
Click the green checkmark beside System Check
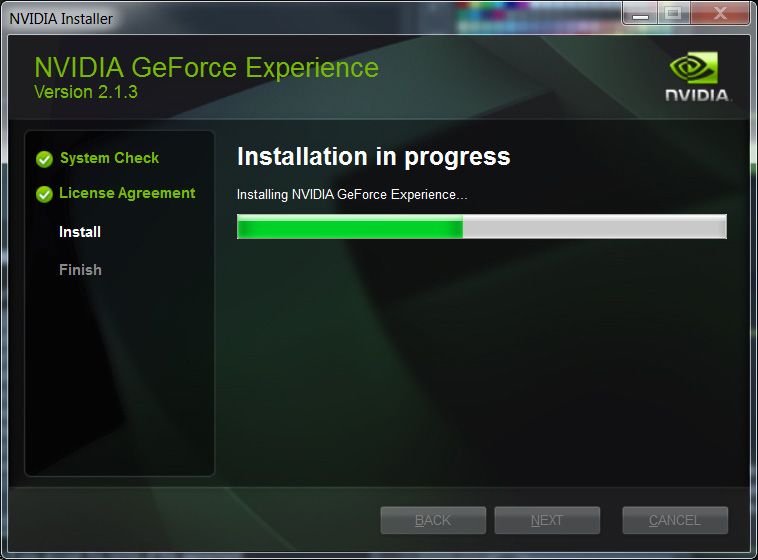click(44, 159)
